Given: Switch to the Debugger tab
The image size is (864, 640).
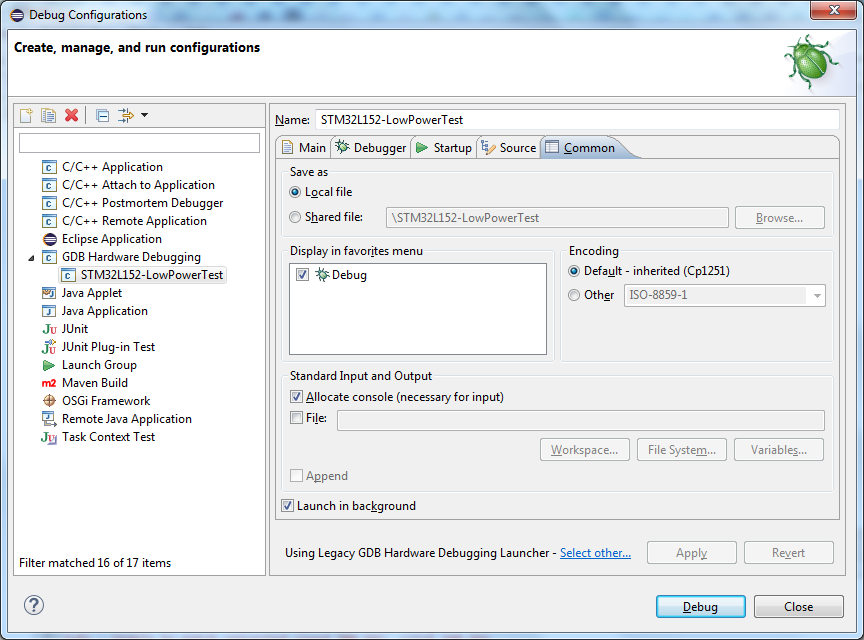Looking at the screenshot, I should (x=371, y=148).
